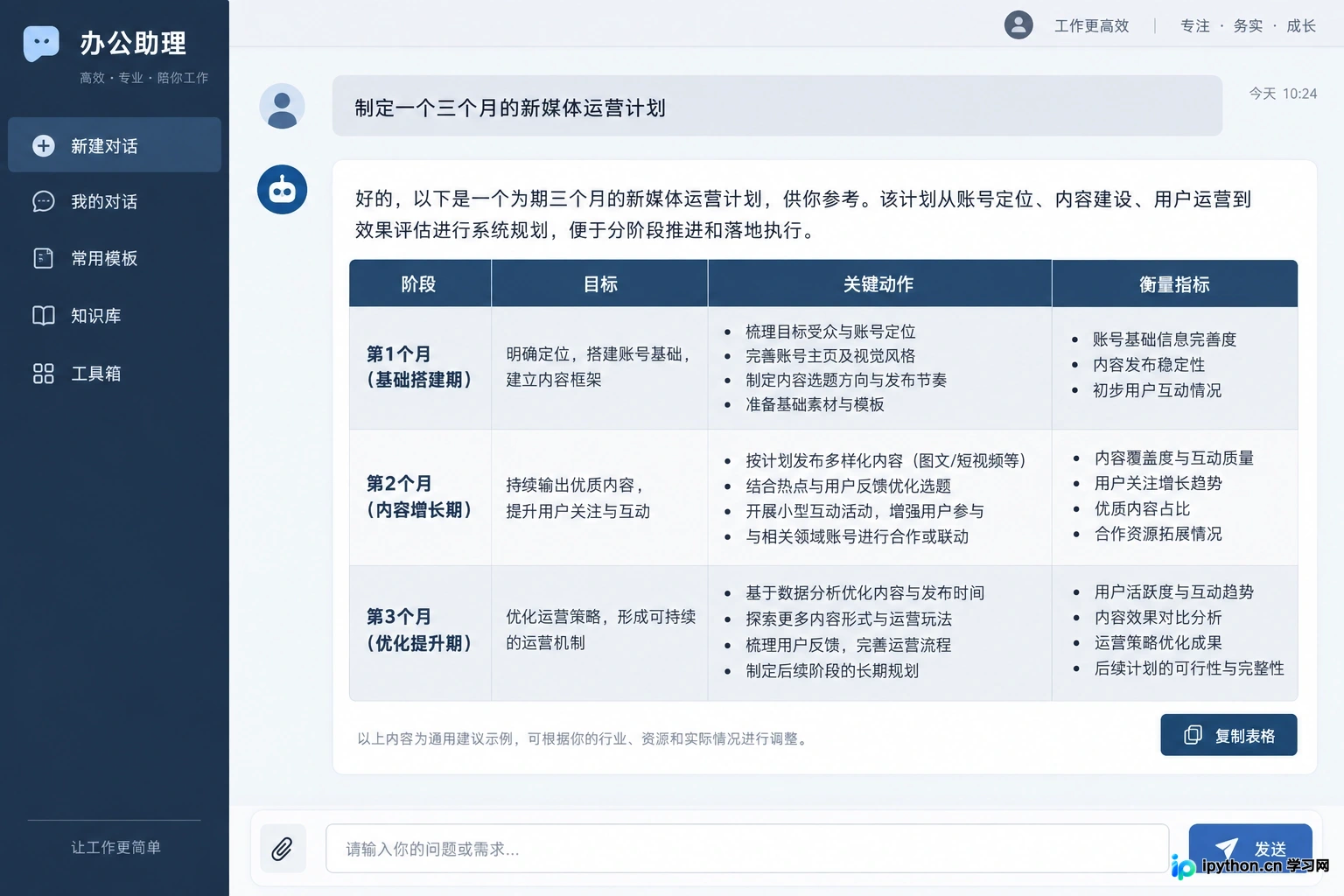Click the goal cell 持续输出优质内容
1344x896 pixels.
click(599, 497)
